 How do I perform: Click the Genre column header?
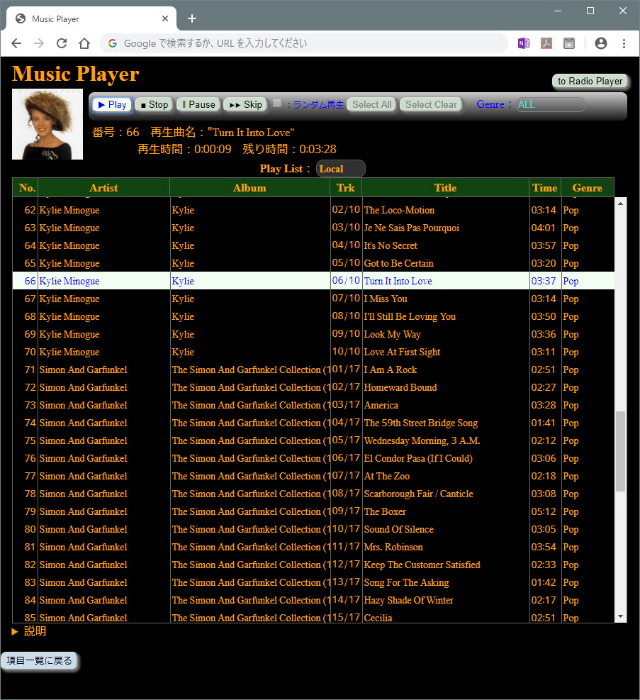point(587,188)
